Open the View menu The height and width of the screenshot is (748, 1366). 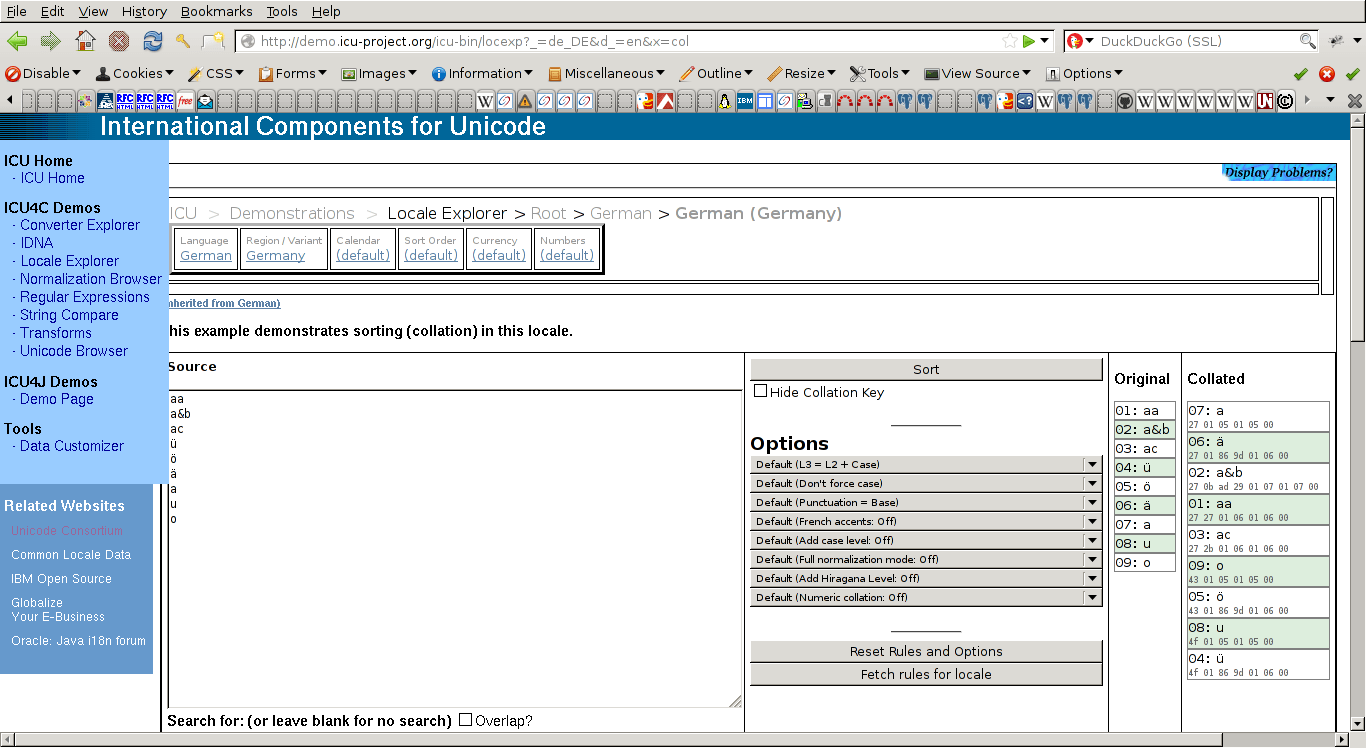tap(93, 11)
